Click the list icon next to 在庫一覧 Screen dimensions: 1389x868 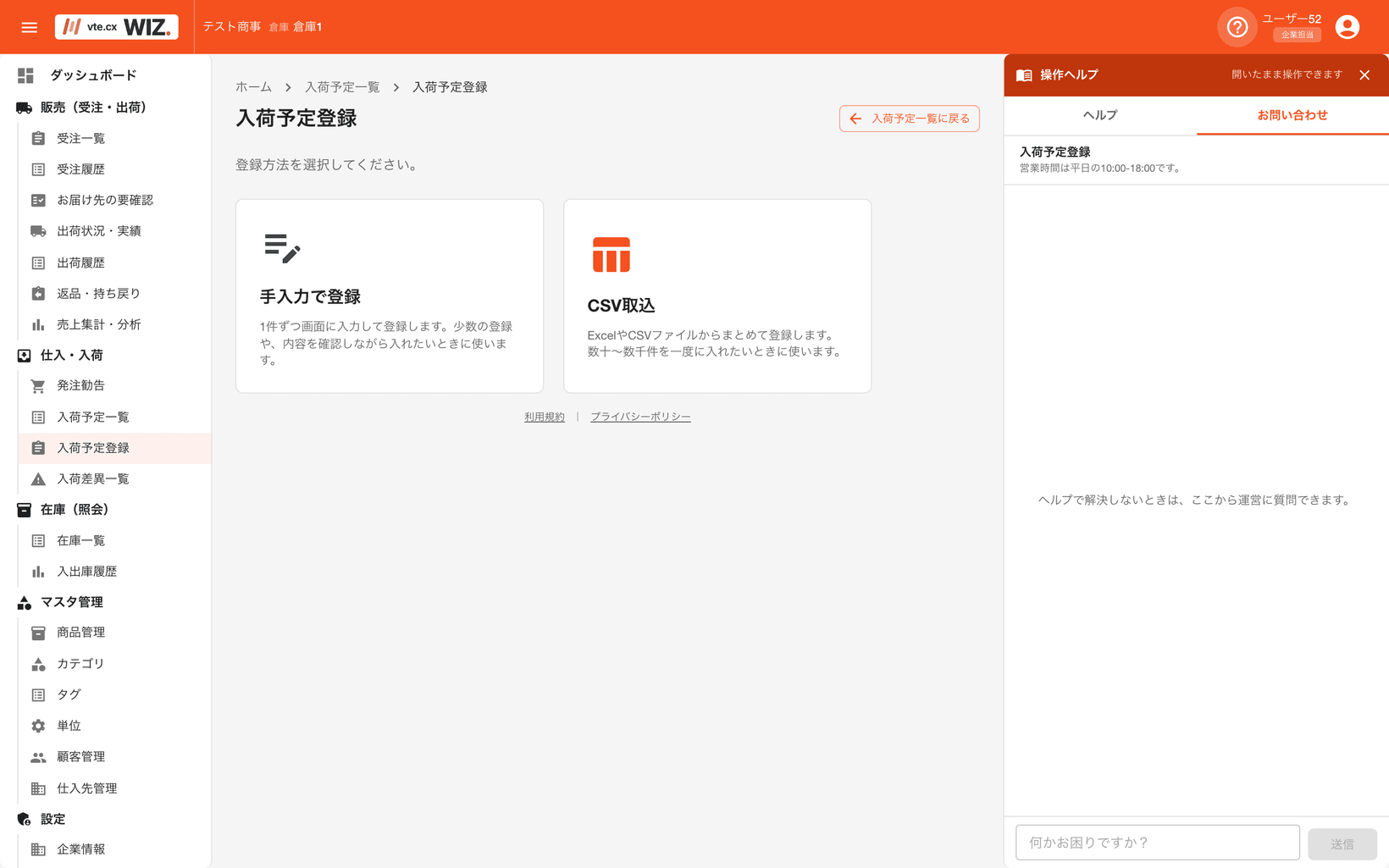click(x=38, y=540)
